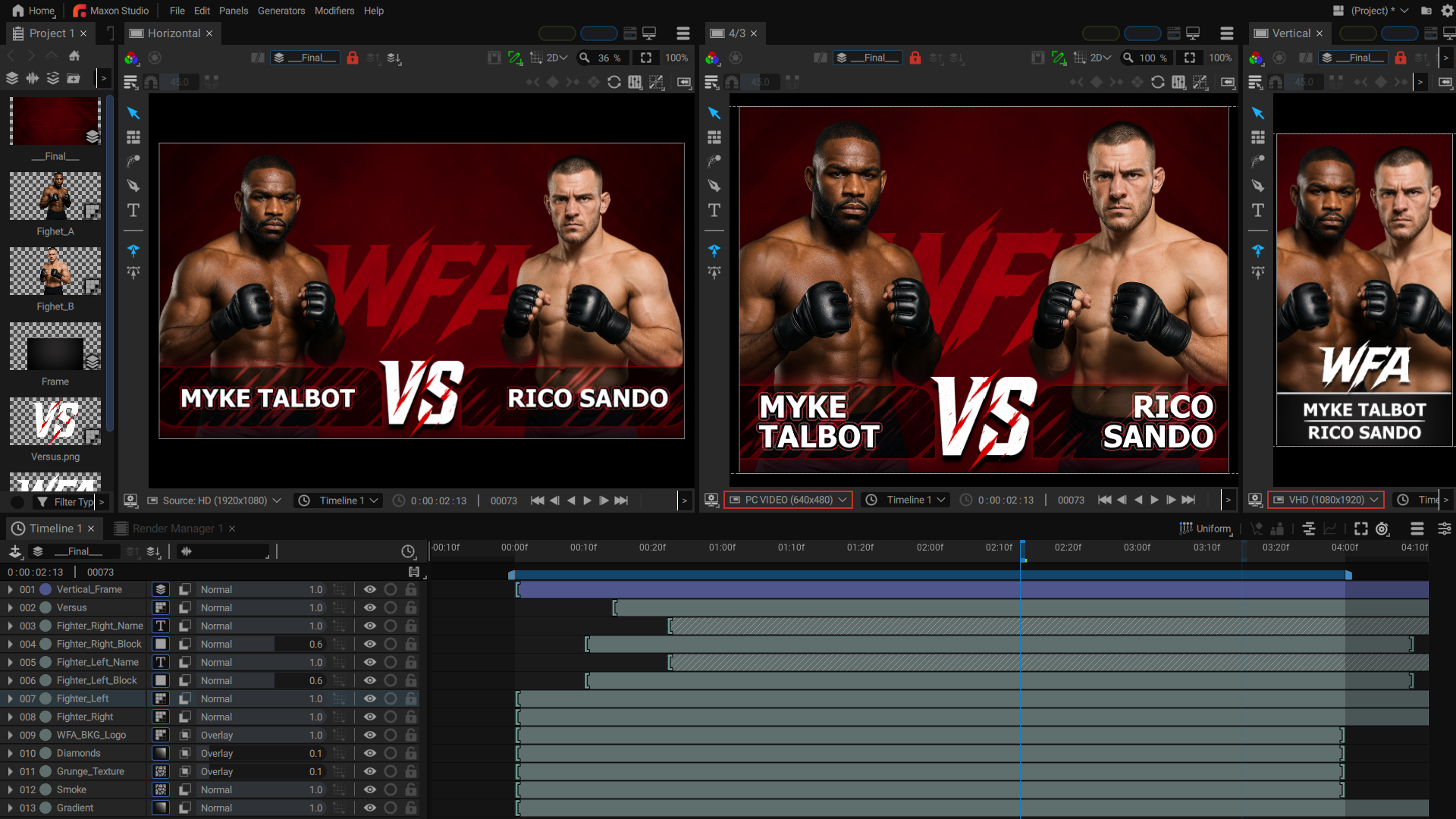Open Source: HD (1920x1080) dropdown
1456x819 pixels.
[214, 500]
